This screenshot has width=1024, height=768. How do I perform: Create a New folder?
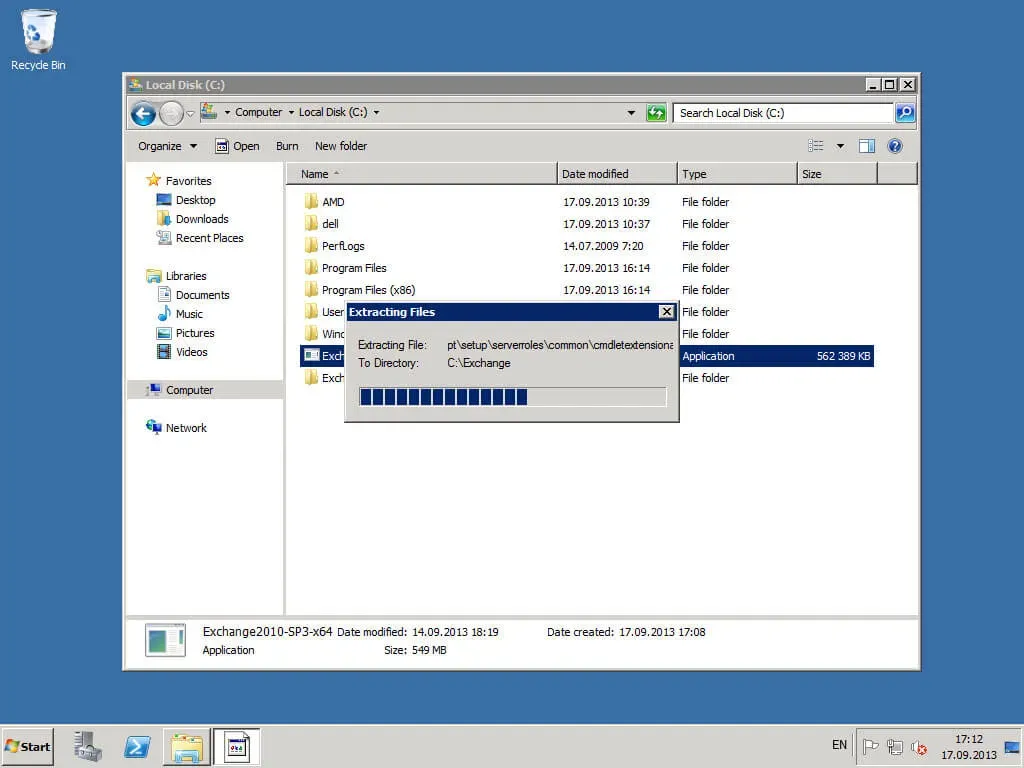341,146
